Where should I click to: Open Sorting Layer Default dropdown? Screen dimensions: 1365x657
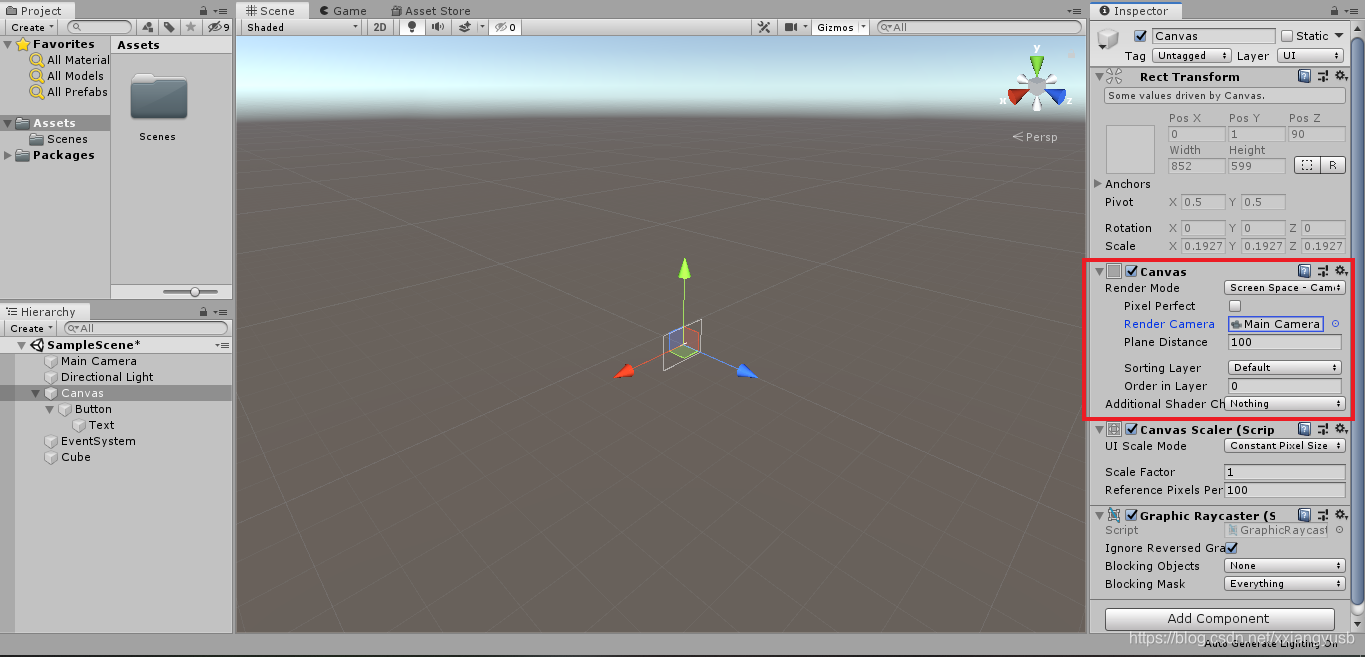[1285, 368]
